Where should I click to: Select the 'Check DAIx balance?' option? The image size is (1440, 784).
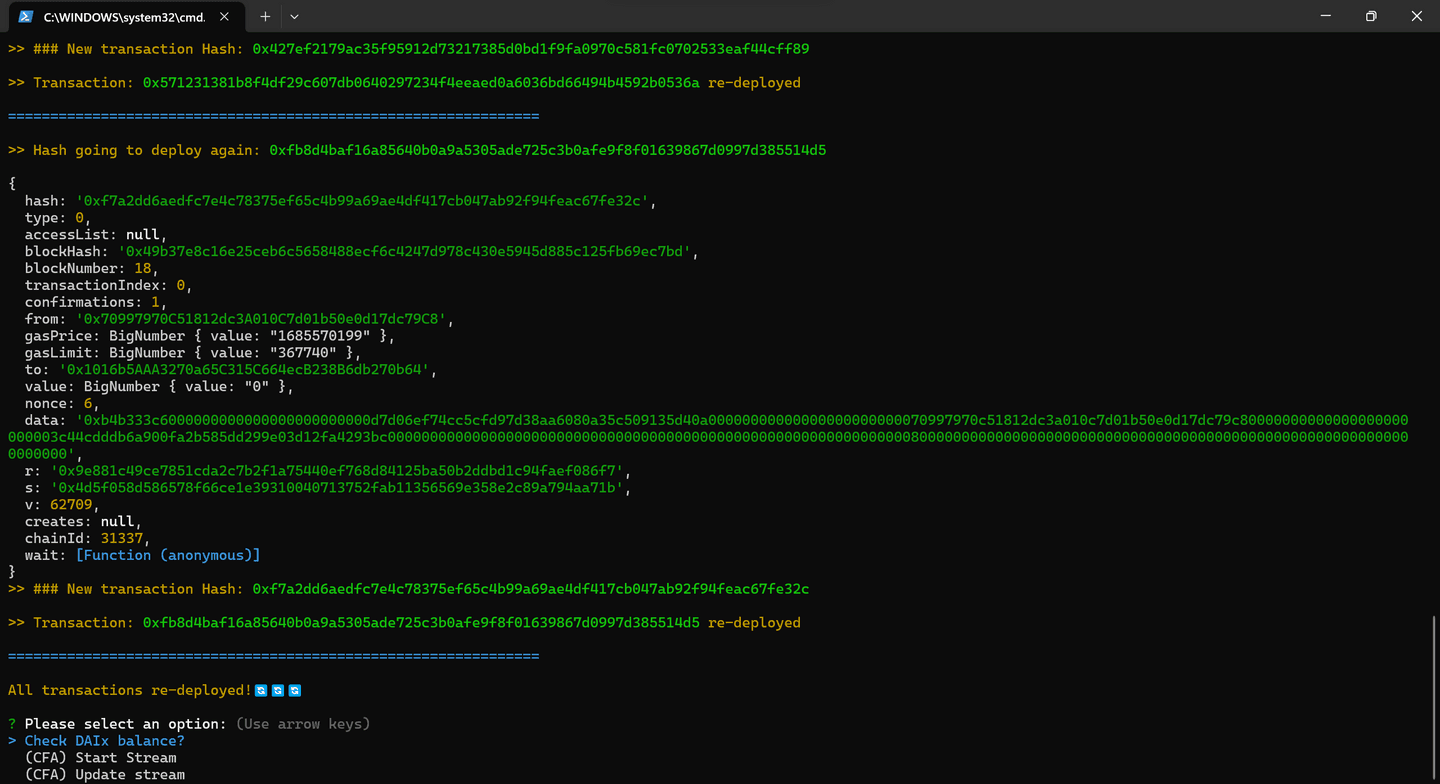point(104,741)
